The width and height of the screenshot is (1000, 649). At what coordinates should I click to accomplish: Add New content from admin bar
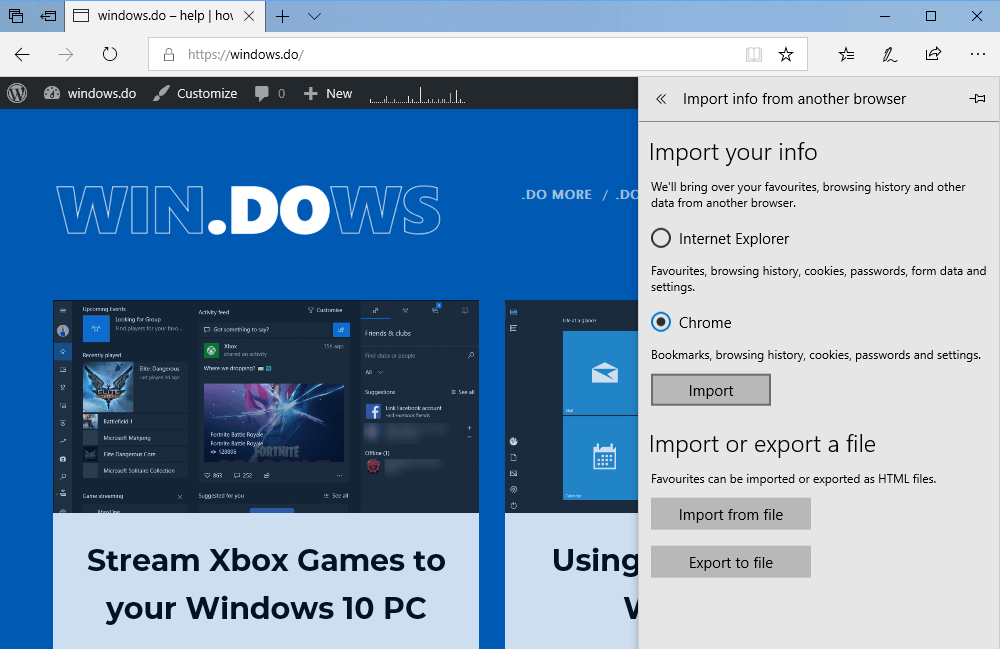[x=328, y=93]
